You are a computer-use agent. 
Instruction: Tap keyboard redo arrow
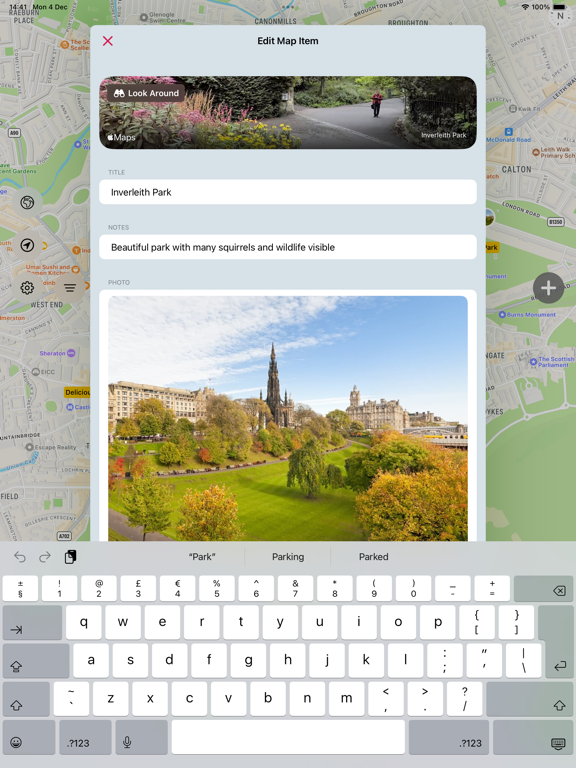[45, 557]
